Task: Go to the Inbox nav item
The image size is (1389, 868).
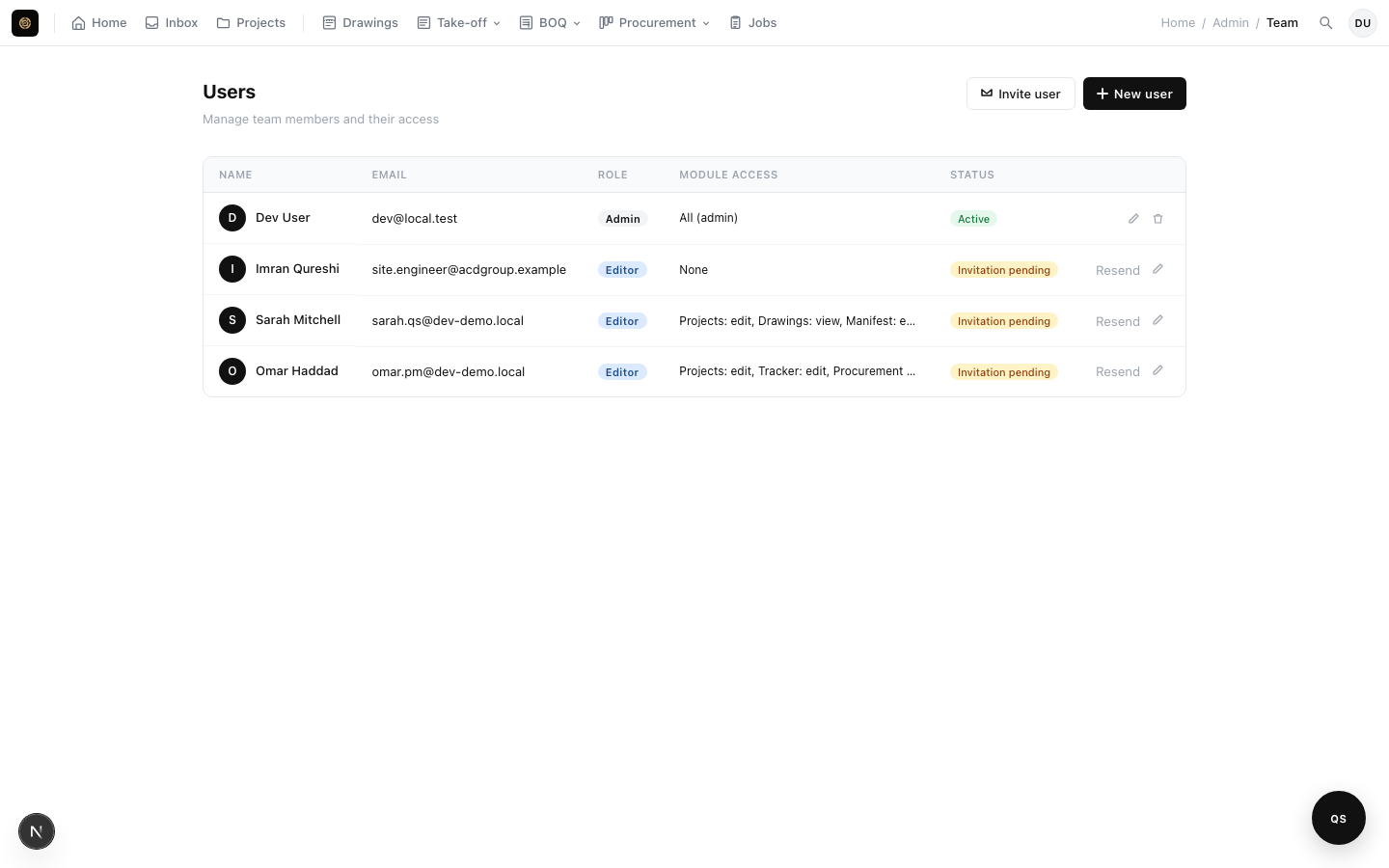Action: tap(172, 23)
